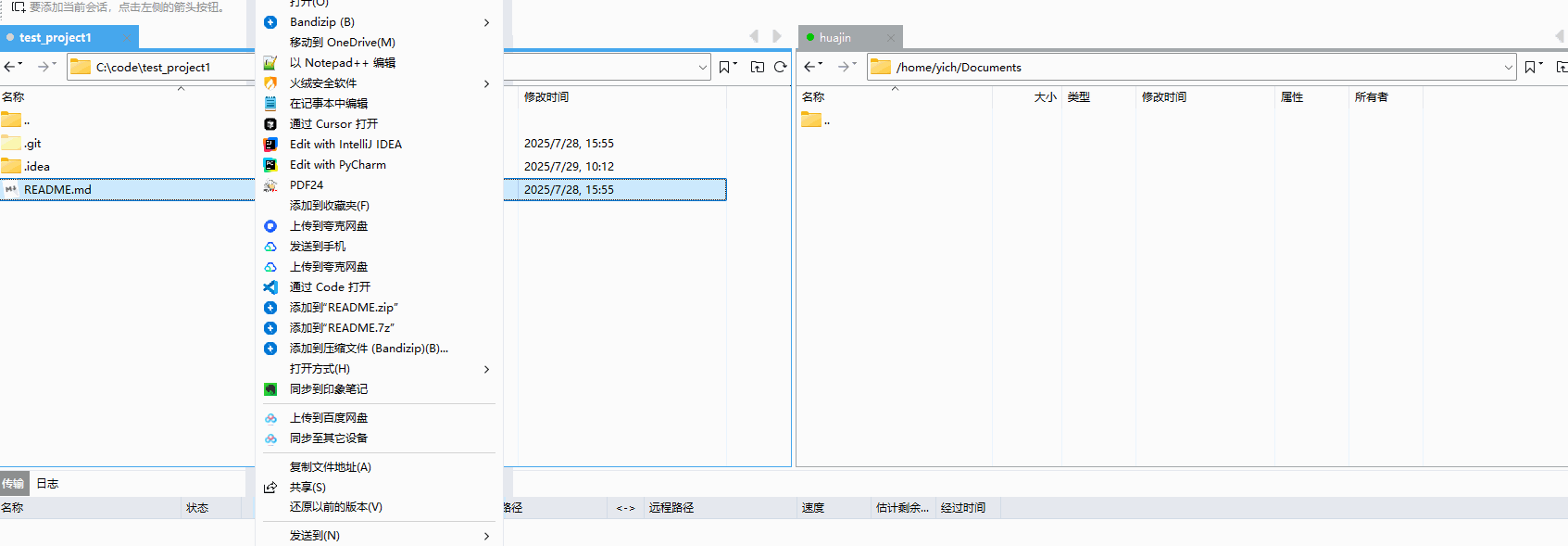This screenshot has height=546, width=1568.
Task: Click the cloud icon beside 发送到手机
Action: point(270,247)
